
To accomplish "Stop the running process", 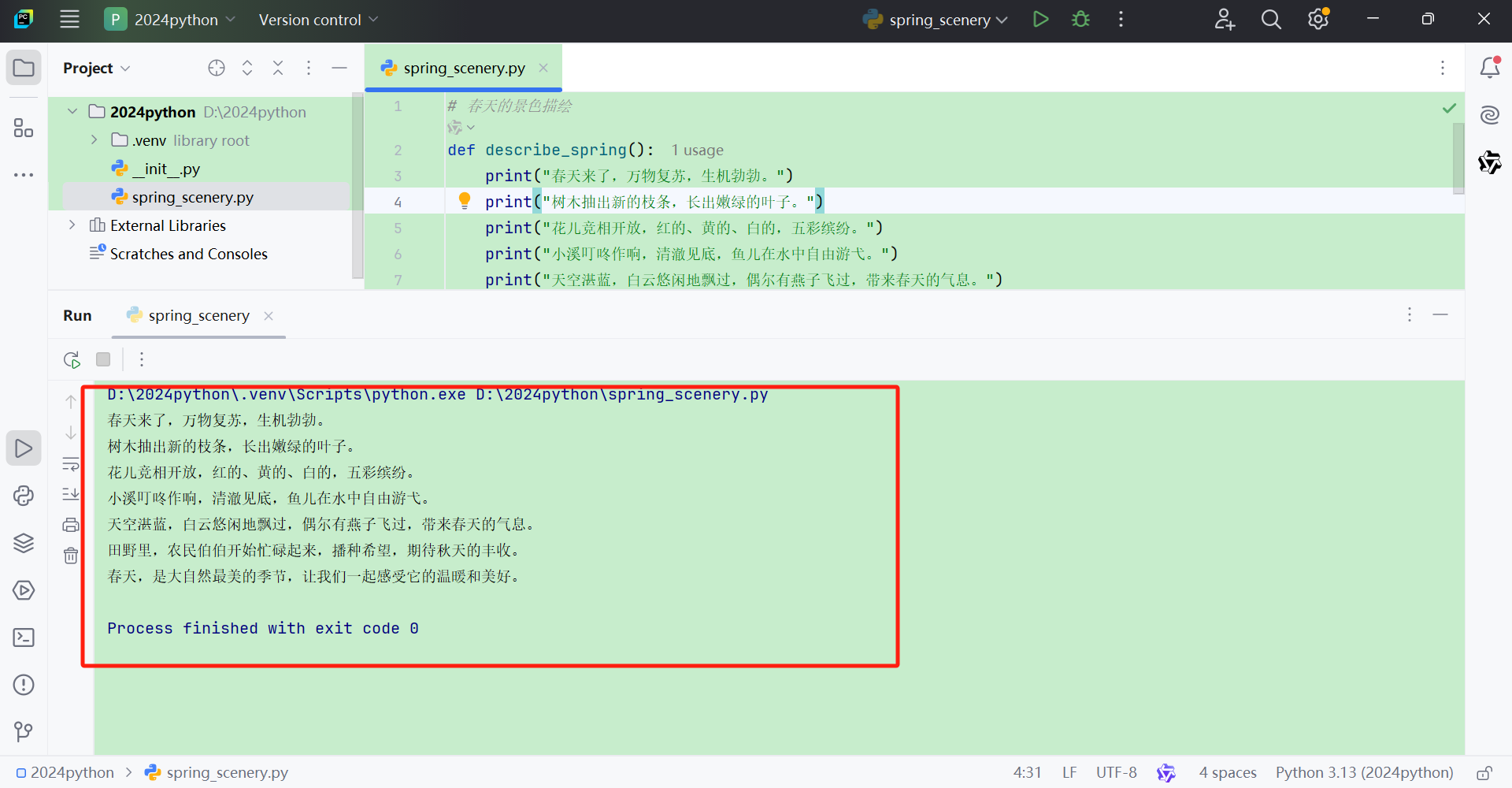I will click(x=103, y=359).
